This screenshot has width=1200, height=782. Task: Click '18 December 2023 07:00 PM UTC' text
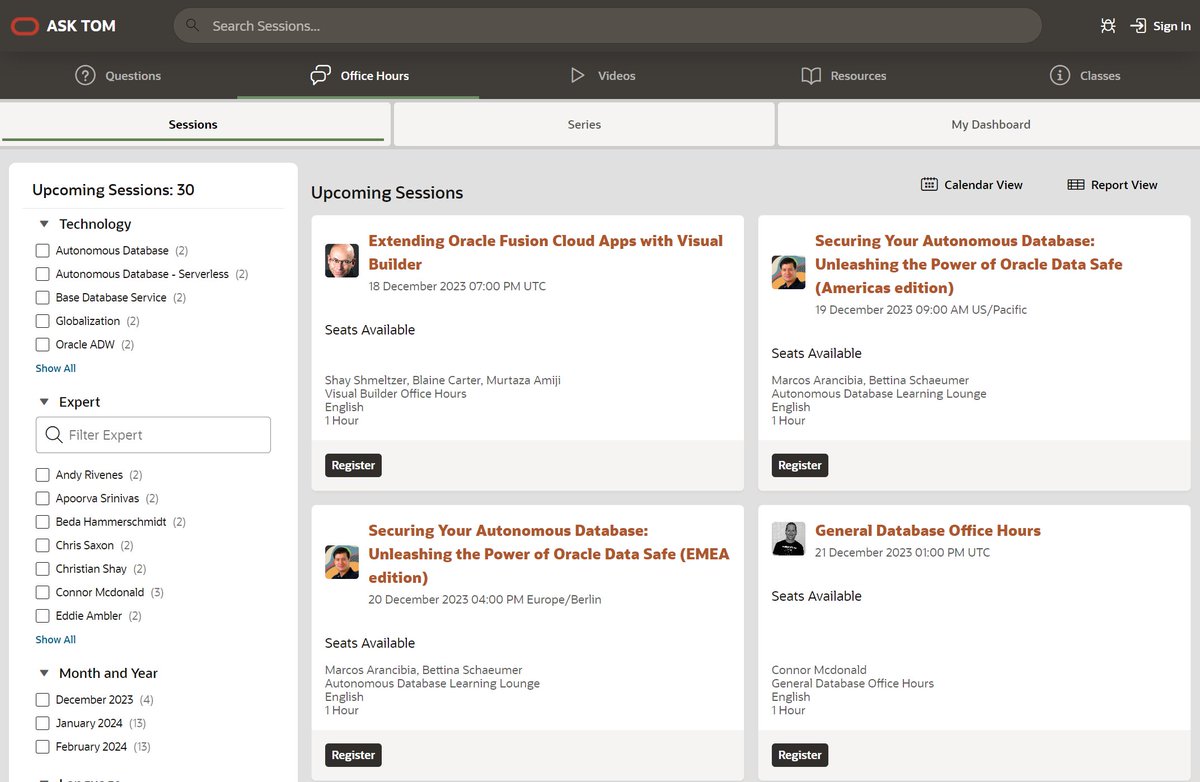tap(457, 286)
